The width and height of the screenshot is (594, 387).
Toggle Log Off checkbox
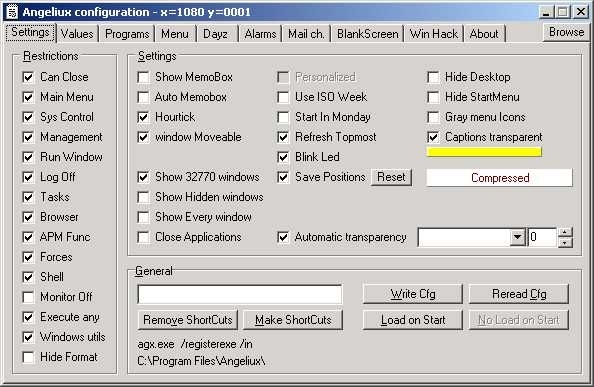[x=28, y=177]
